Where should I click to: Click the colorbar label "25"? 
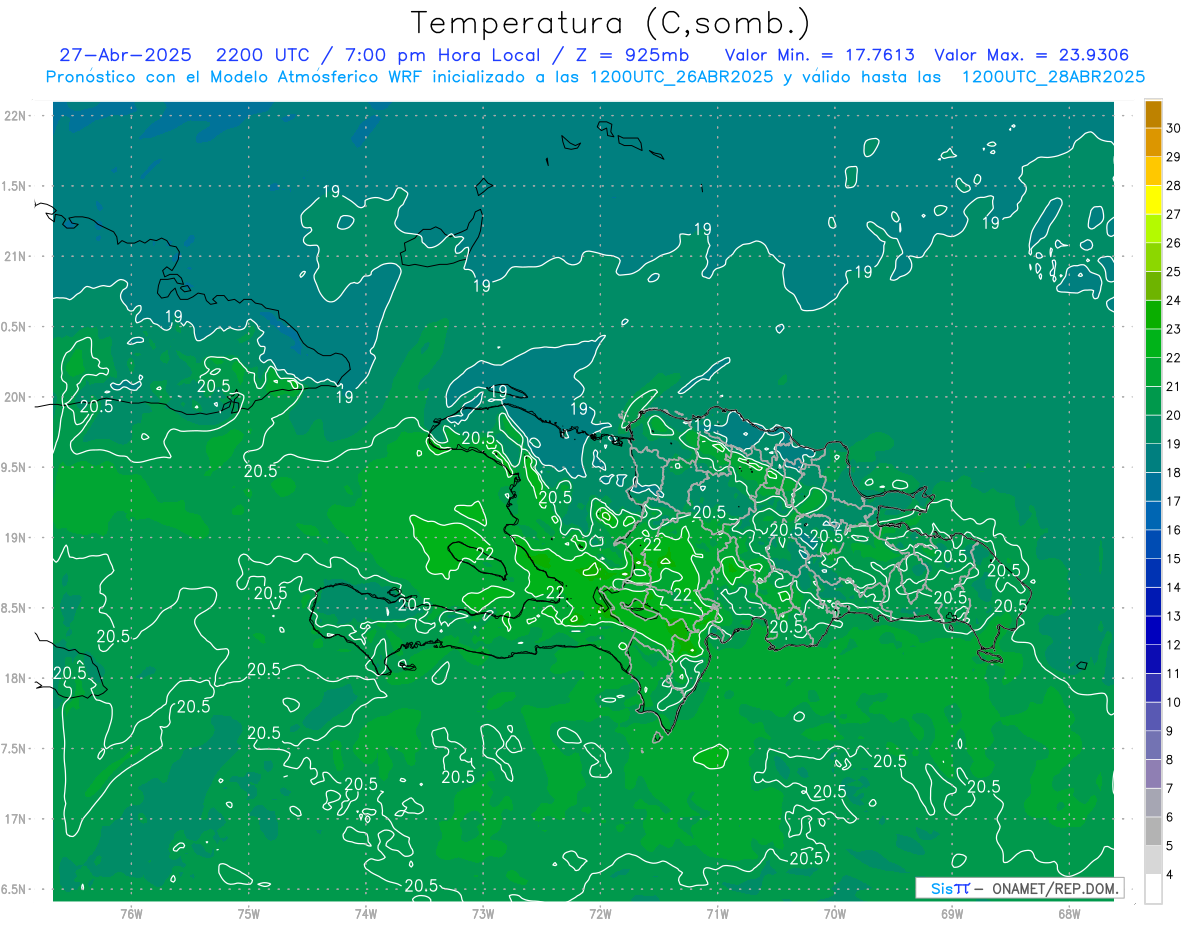click(x=1174, y=272)
